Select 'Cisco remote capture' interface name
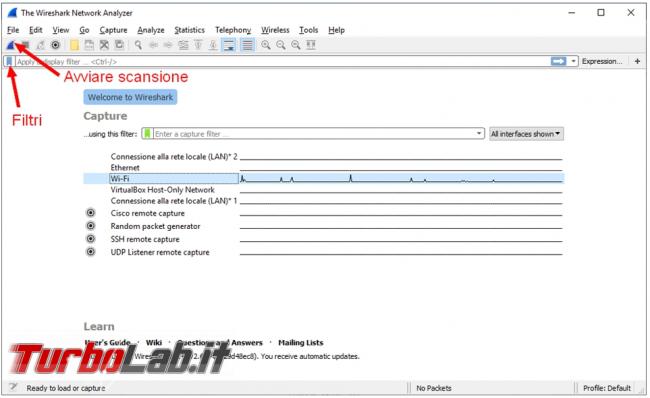Image resolution: width=650 pixels, height=398 pixels. [x=148, y=213]
